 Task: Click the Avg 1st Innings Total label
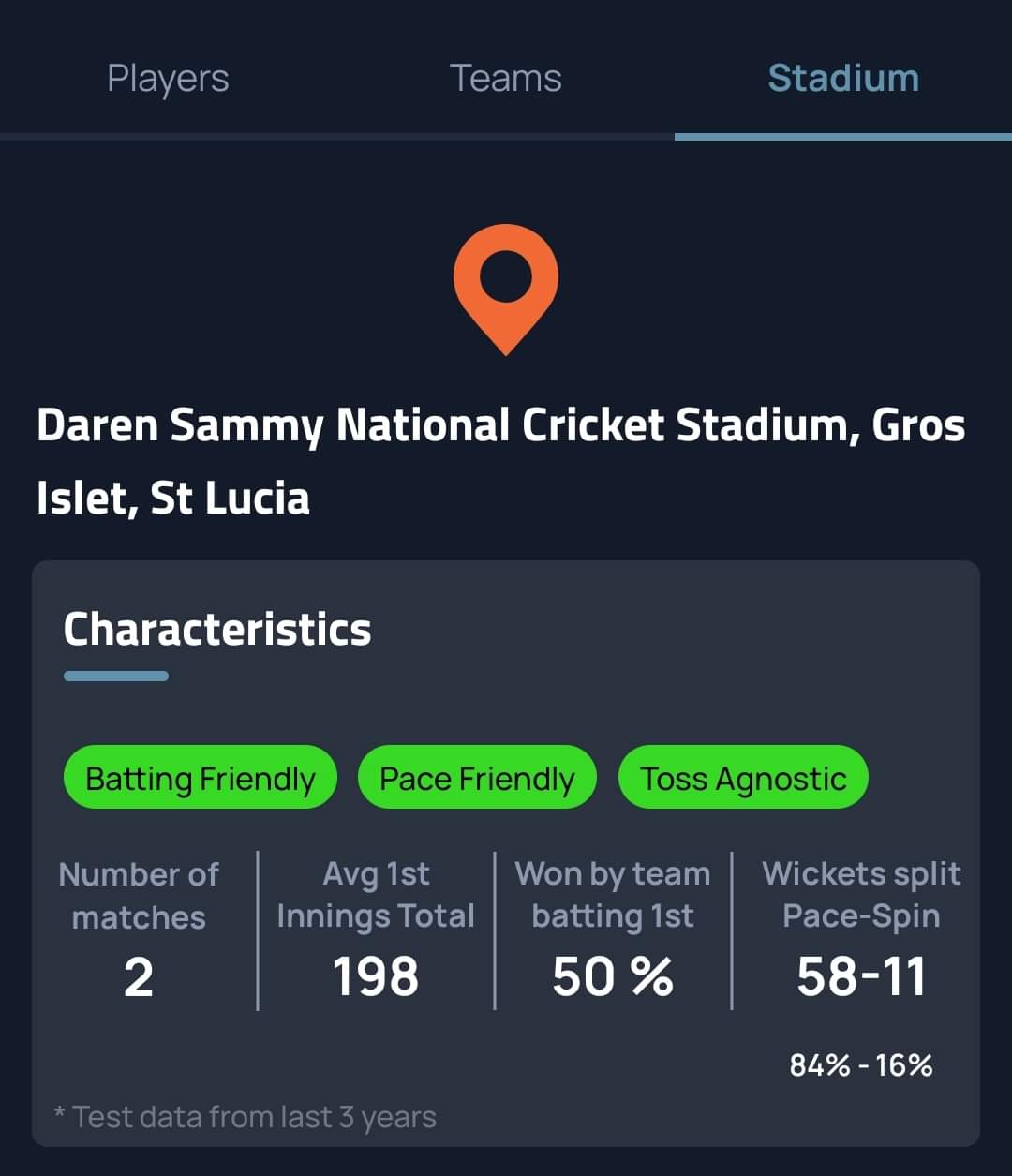(x=376, y=895)
